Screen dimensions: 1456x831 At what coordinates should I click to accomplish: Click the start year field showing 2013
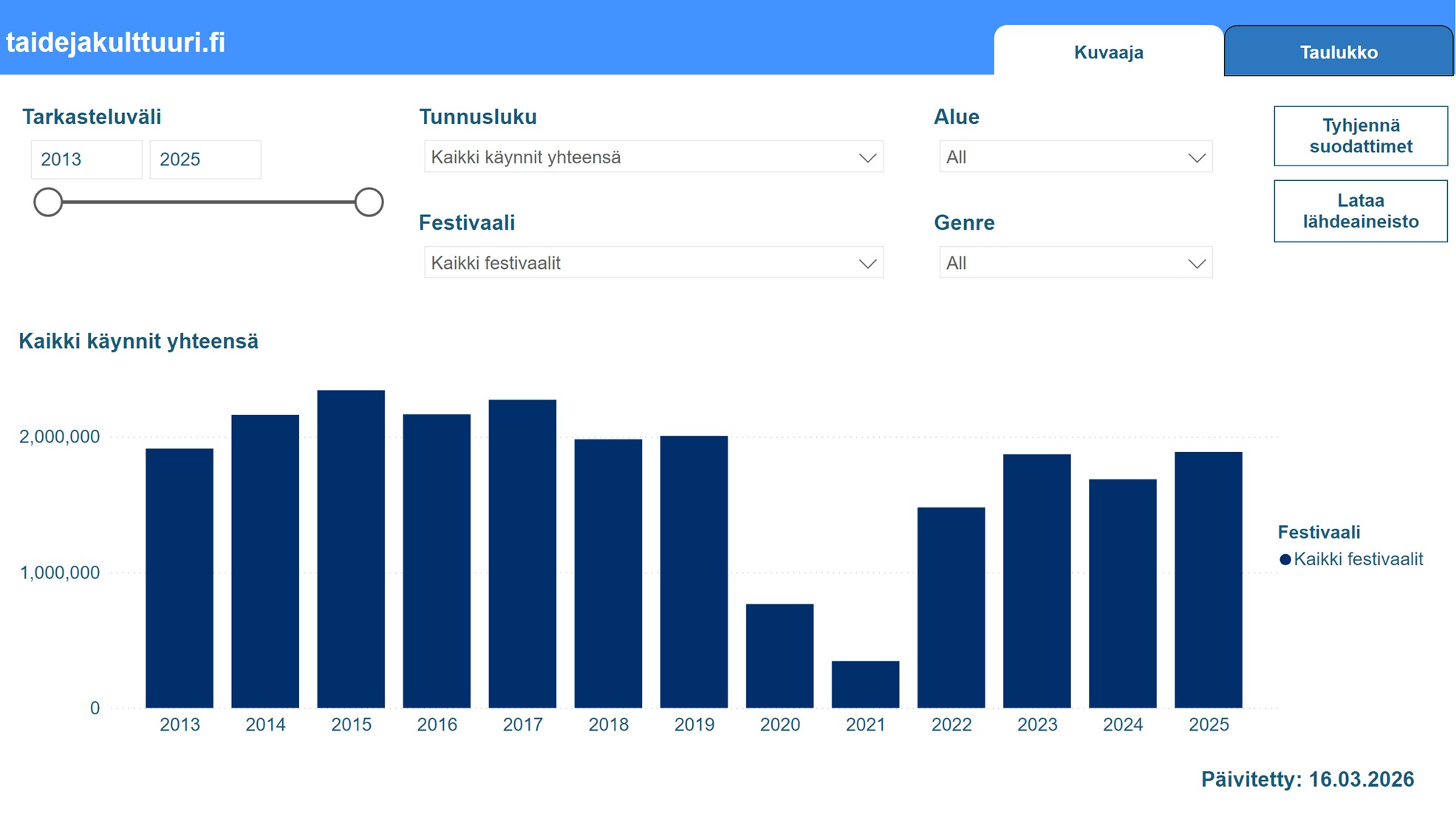[86, 160]
